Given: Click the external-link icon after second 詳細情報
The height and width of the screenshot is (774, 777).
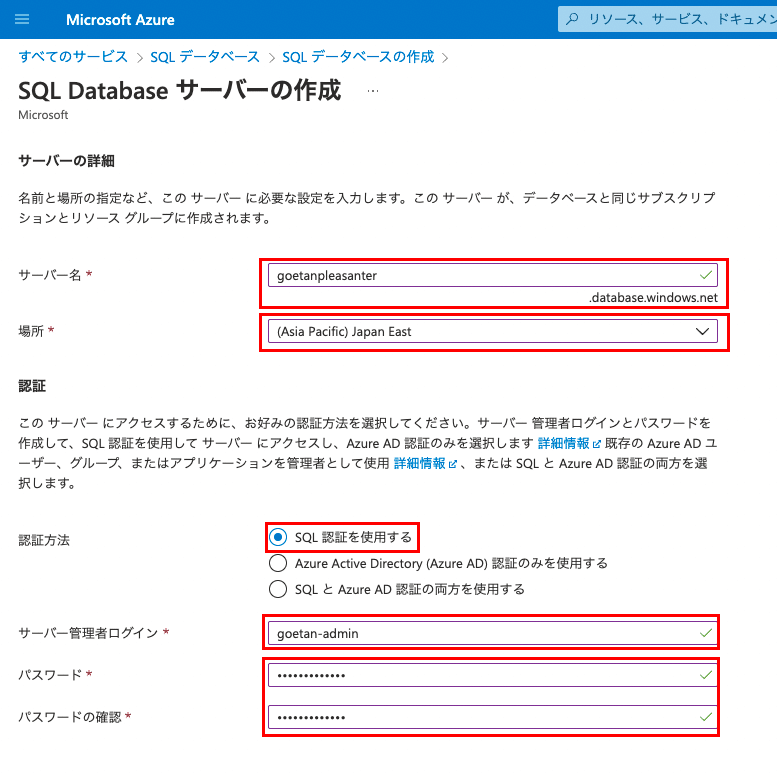Looking at the screenshot, I should tap(452, 464).
